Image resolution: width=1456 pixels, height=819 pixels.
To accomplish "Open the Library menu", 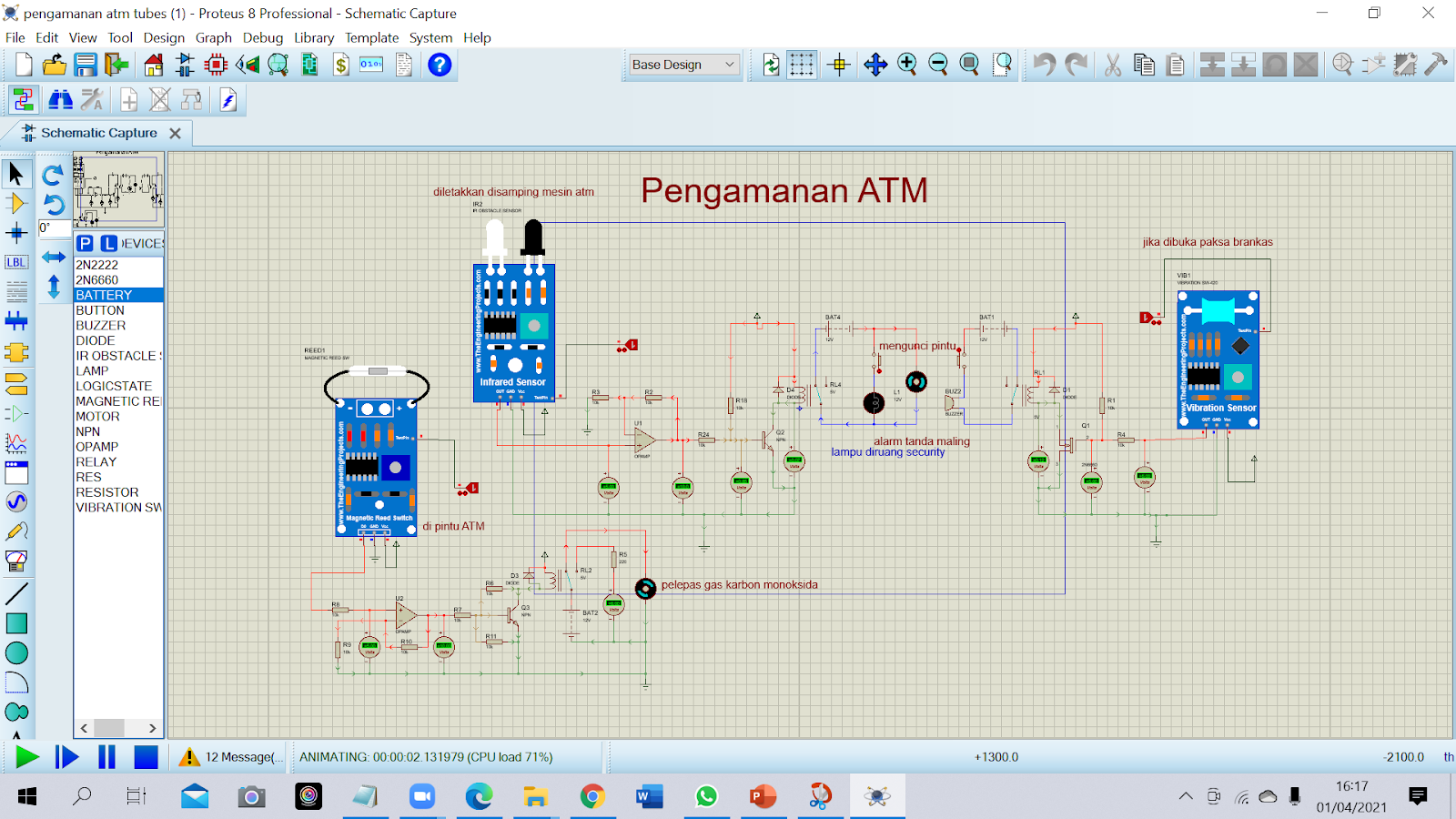I will (x=314, y=37).
